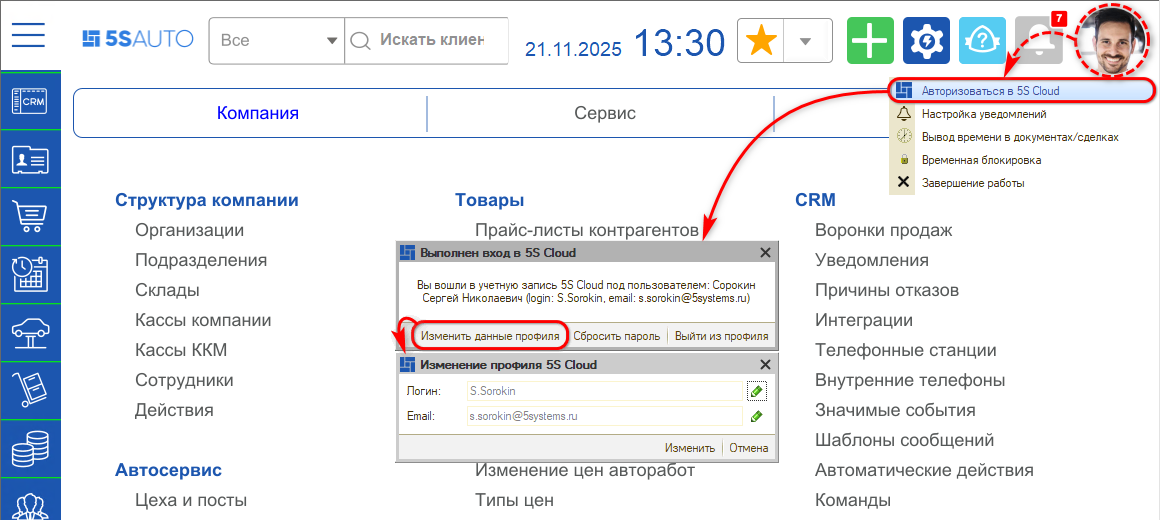This screenshot has width=1160, height=520.
Task: Open the 'Цеха и посты' link
Action: [191, 500]
